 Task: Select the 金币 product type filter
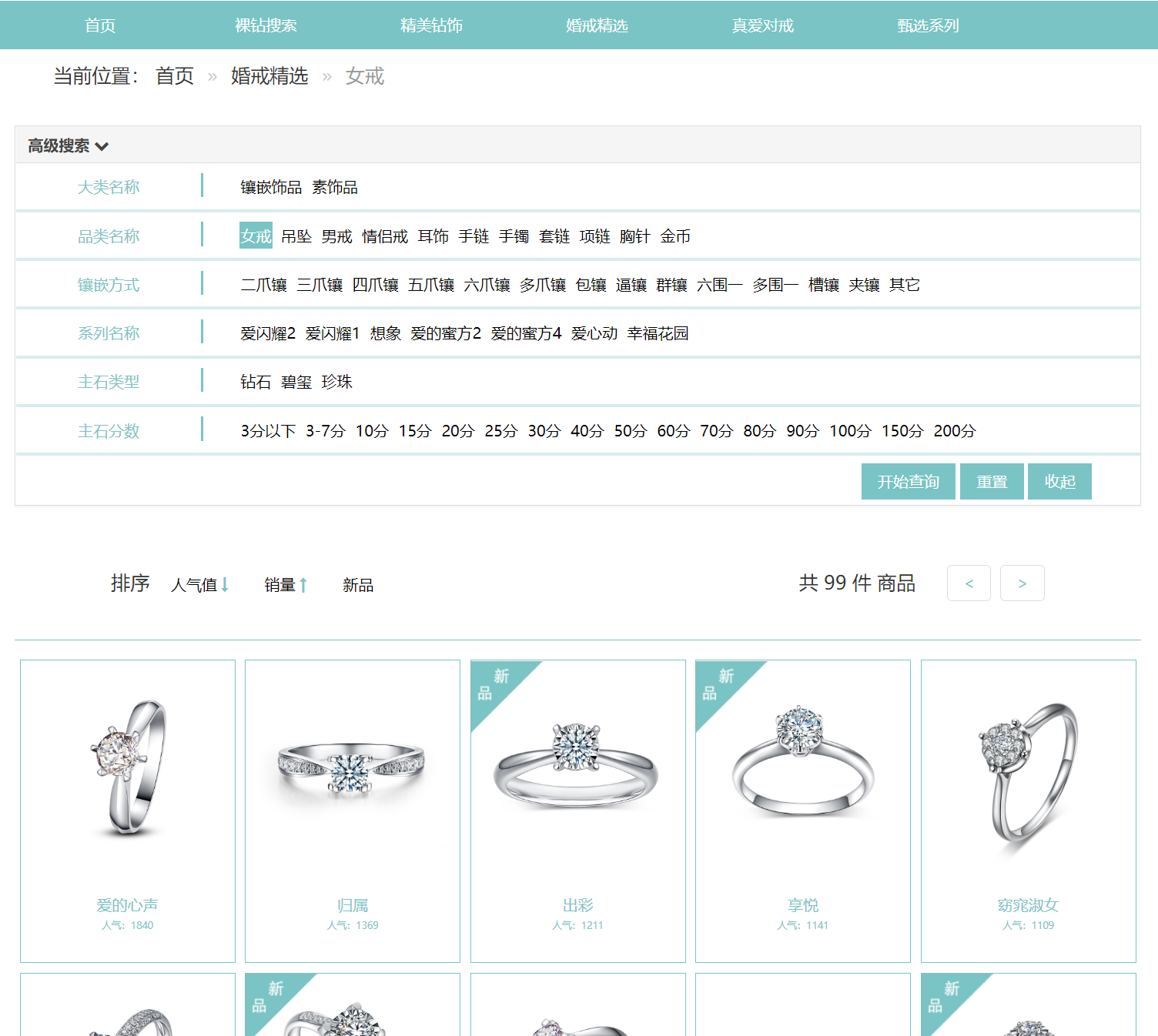675,236
